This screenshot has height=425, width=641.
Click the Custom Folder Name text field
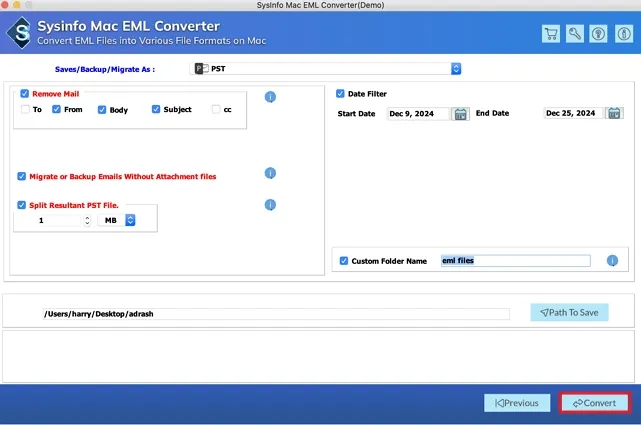click(515, 261)
